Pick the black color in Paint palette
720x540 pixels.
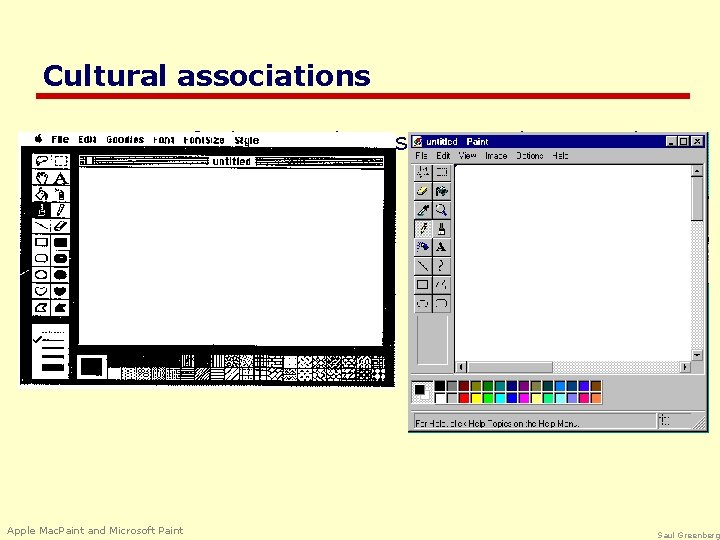[x=440, y=386]
